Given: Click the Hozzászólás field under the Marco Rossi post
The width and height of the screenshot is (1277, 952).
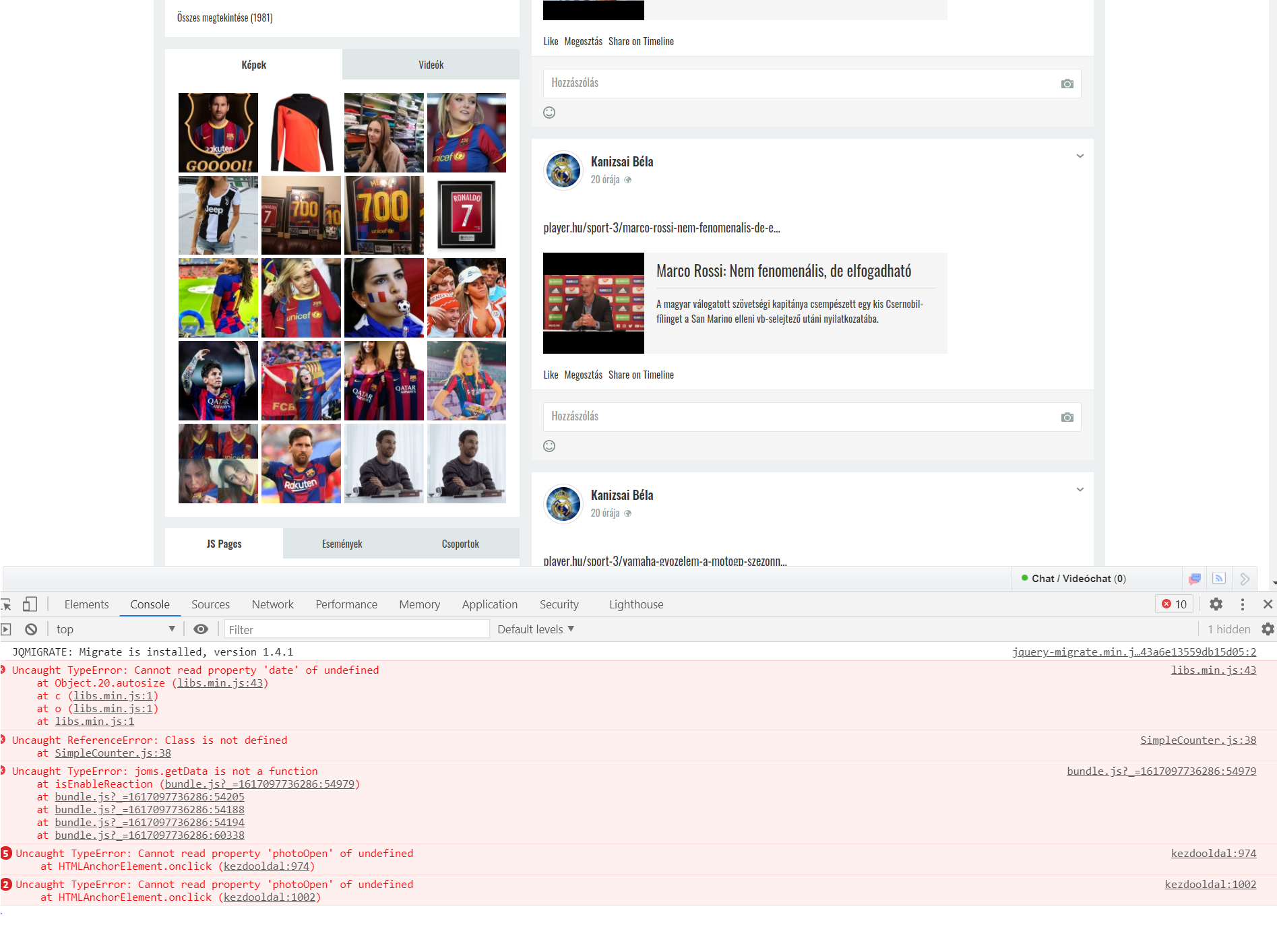Looking at the screenshot, I should pos(812,417).
